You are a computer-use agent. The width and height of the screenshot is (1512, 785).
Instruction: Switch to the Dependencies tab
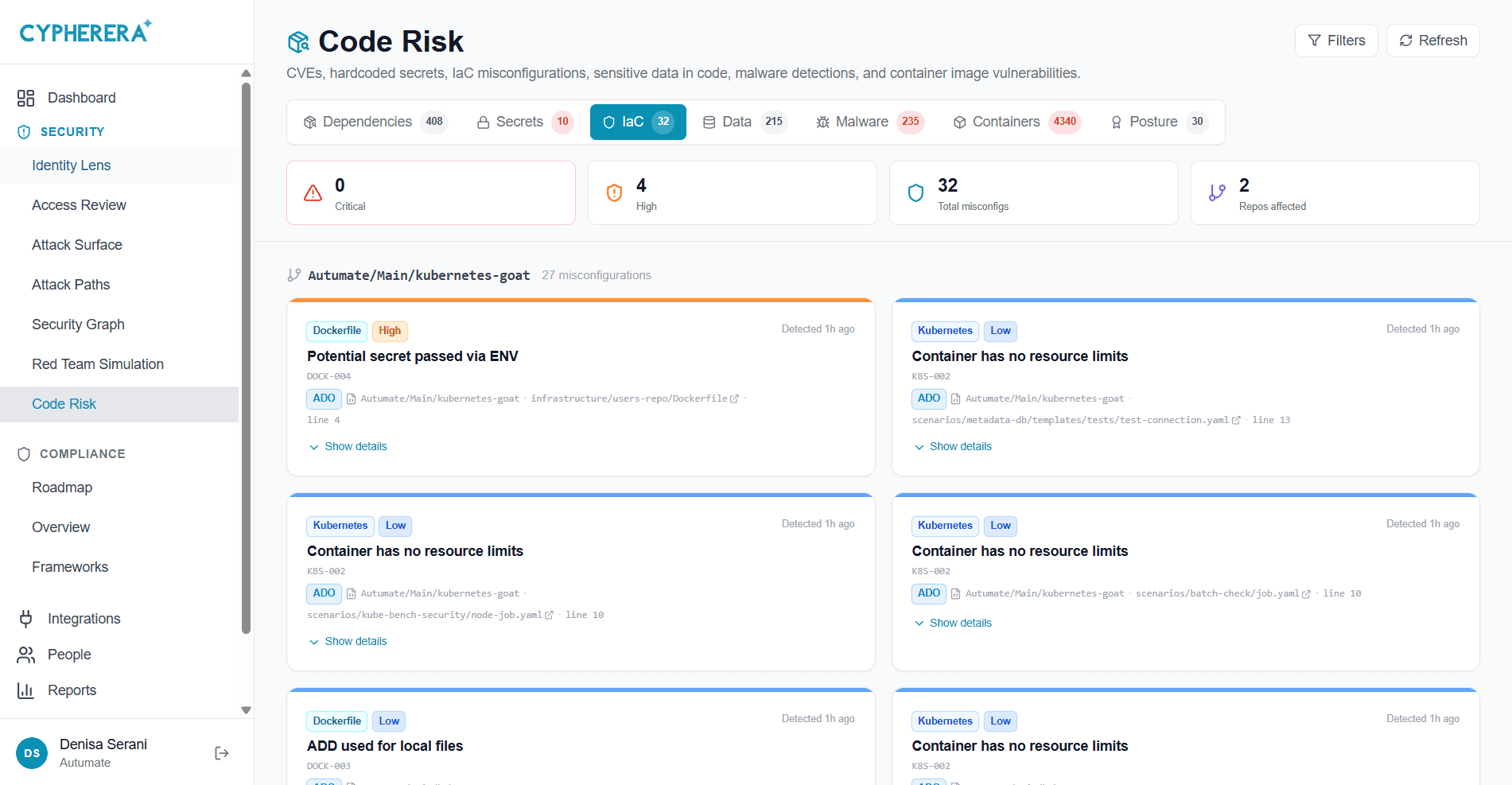pos(375,122)
